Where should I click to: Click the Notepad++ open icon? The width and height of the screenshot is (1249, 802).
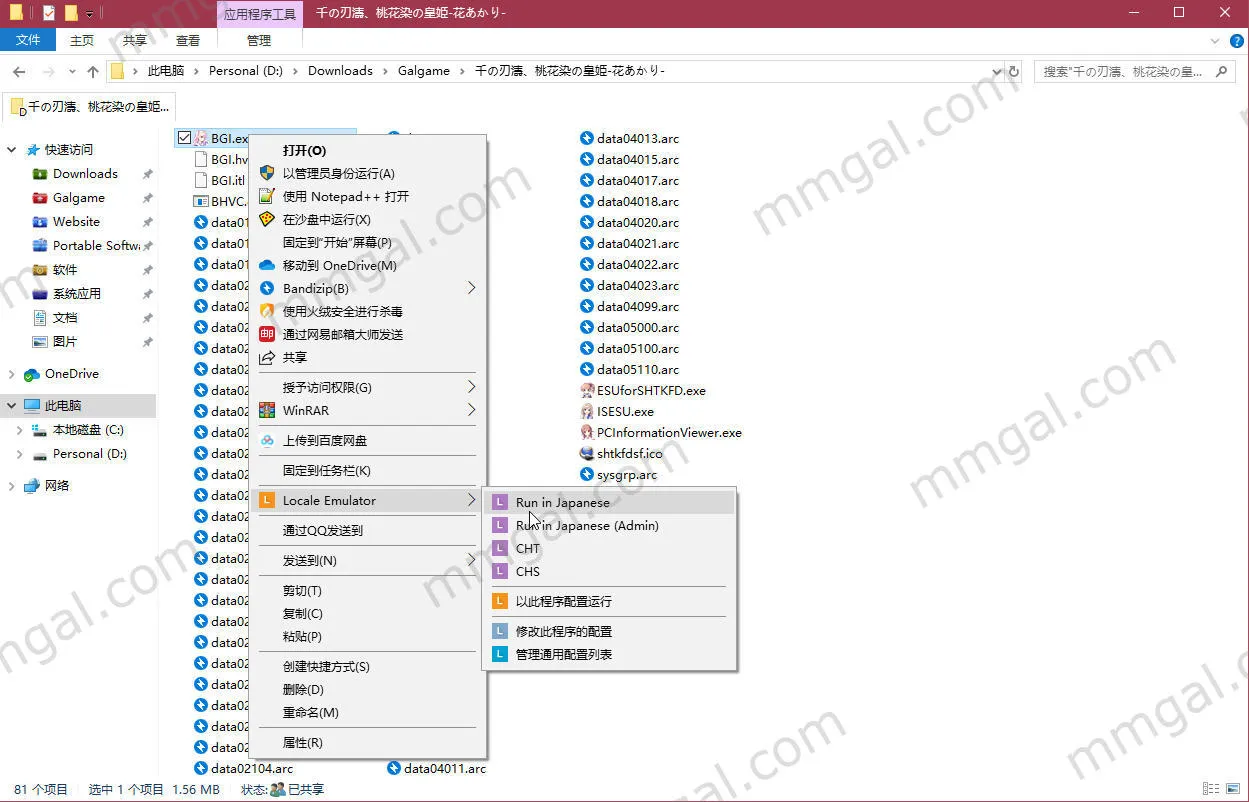tap(267, 197)
